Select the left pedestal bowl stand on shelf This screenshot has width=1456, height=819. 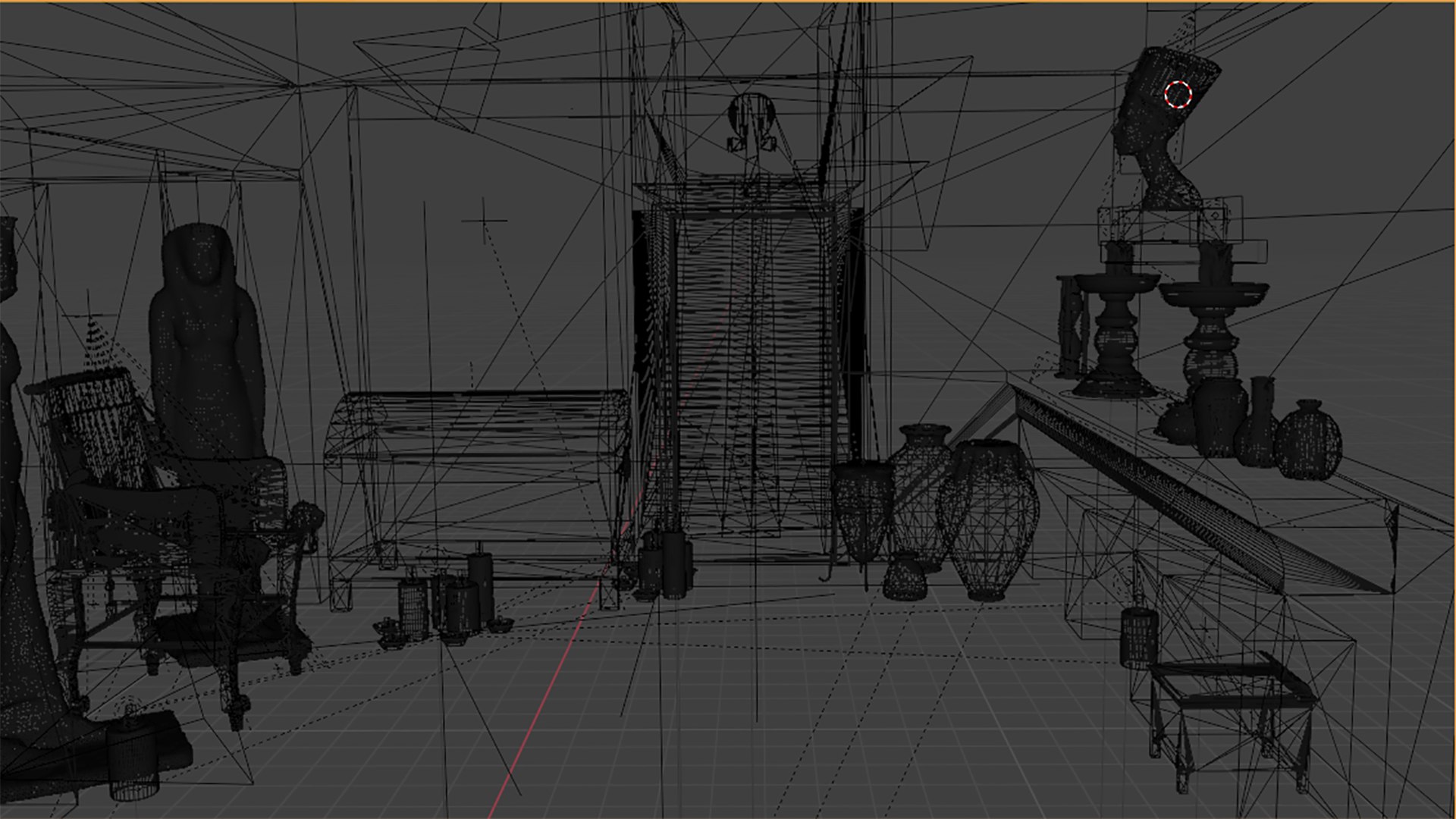click(x=1113, y=334)
